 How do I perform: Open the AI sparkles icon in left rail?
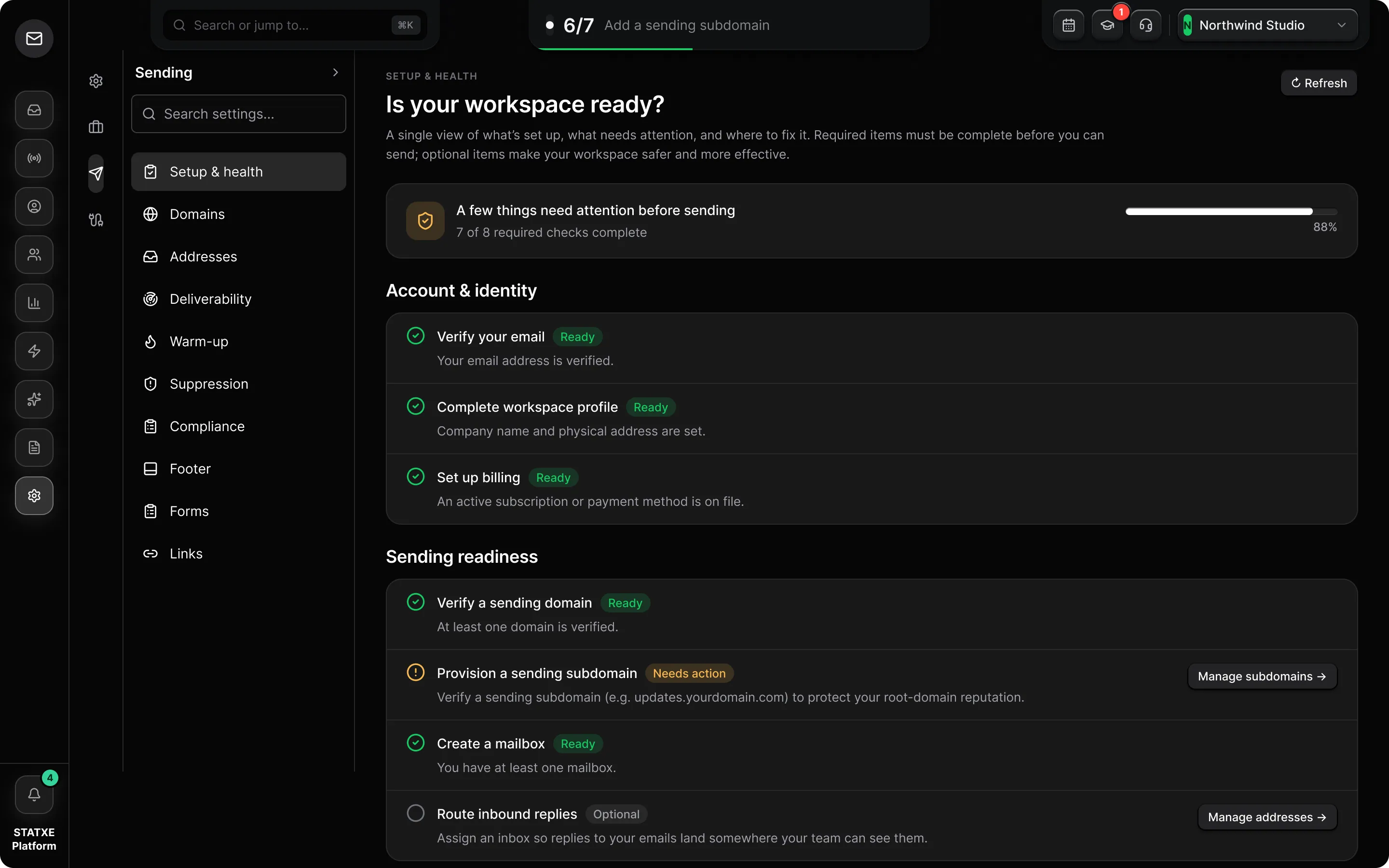pos(34,399)
